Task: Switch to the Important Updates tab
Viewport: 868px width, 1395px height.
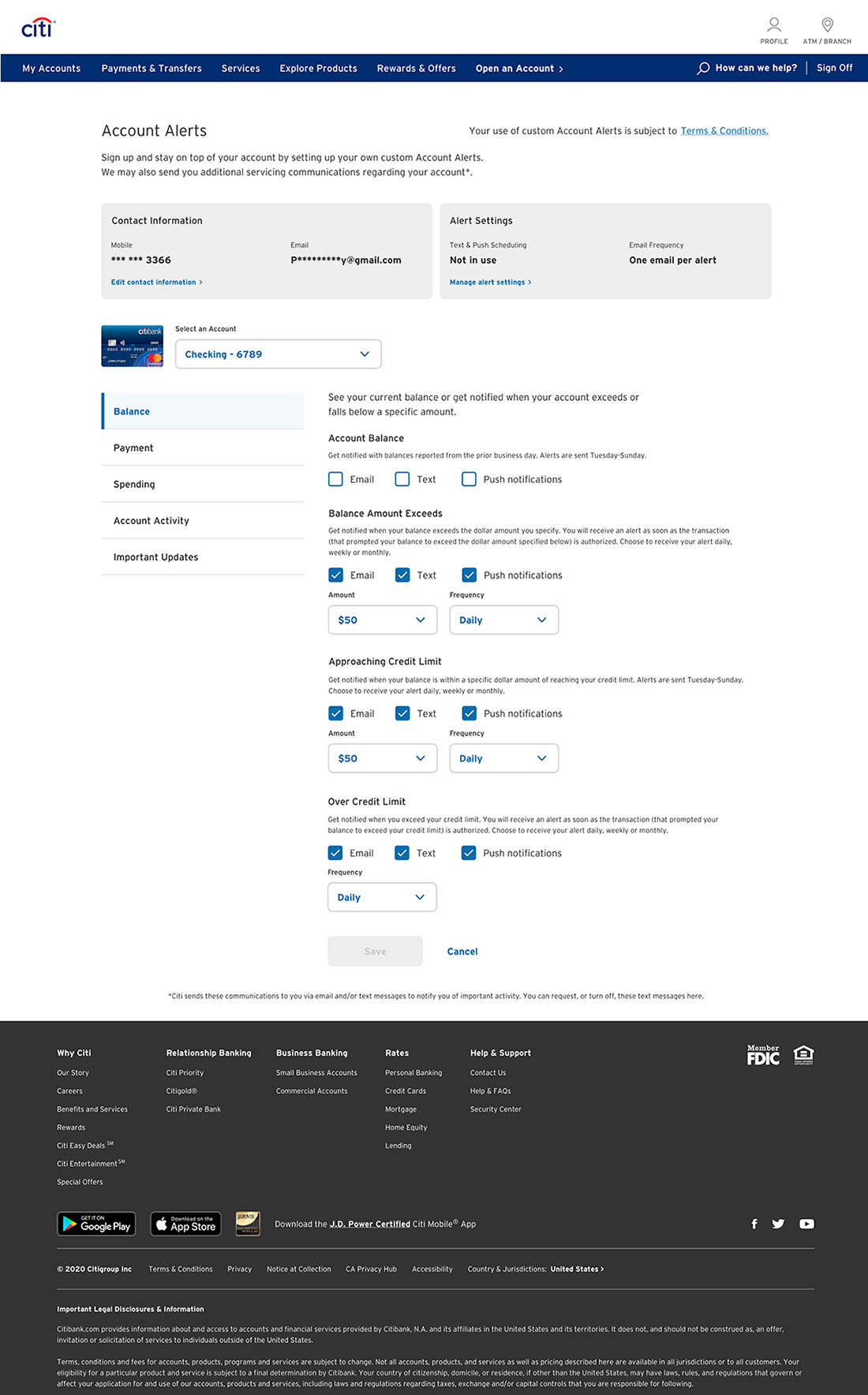Action: (203, 556)
